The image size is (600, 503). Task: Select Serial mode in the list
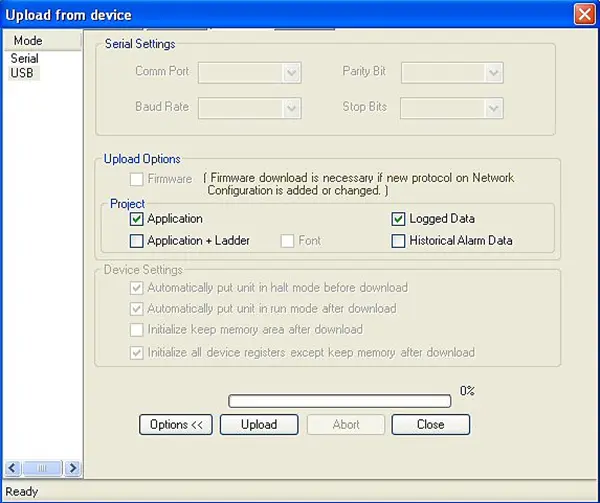click(24, 59)
